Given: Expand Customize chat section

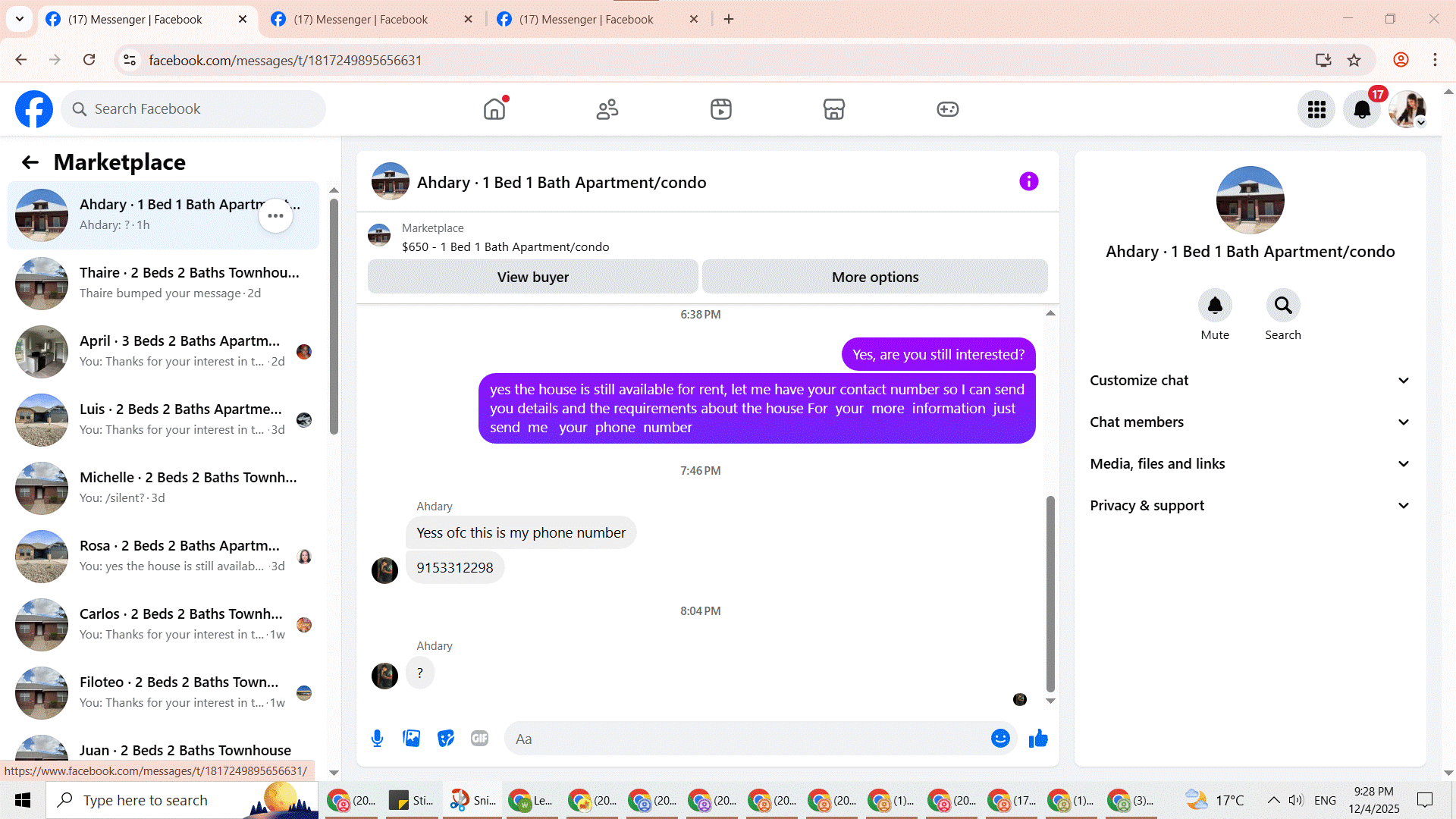Looking at the screenshot, I should (1250, 381).
